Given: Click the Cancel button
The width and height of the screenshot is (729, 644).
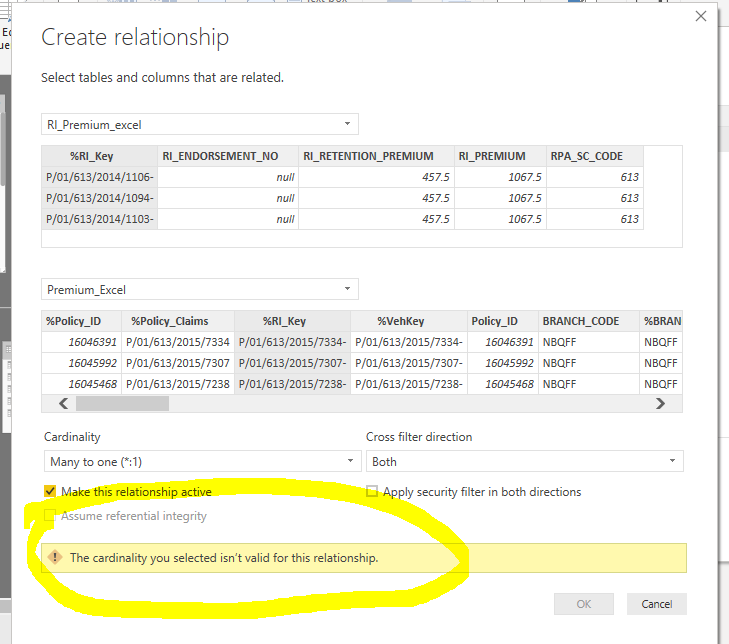Looking at the screenshot, I should tap(656, 604).
